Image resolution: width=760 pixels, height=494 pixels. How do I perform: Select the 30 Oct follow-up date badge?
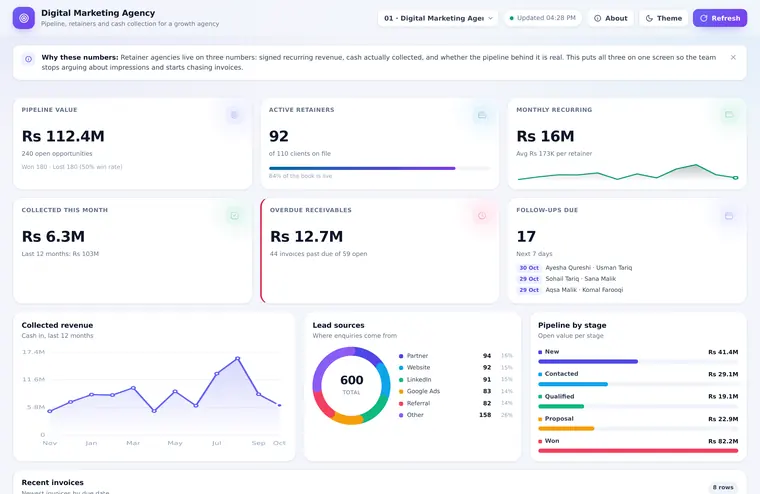click(529, 268)
